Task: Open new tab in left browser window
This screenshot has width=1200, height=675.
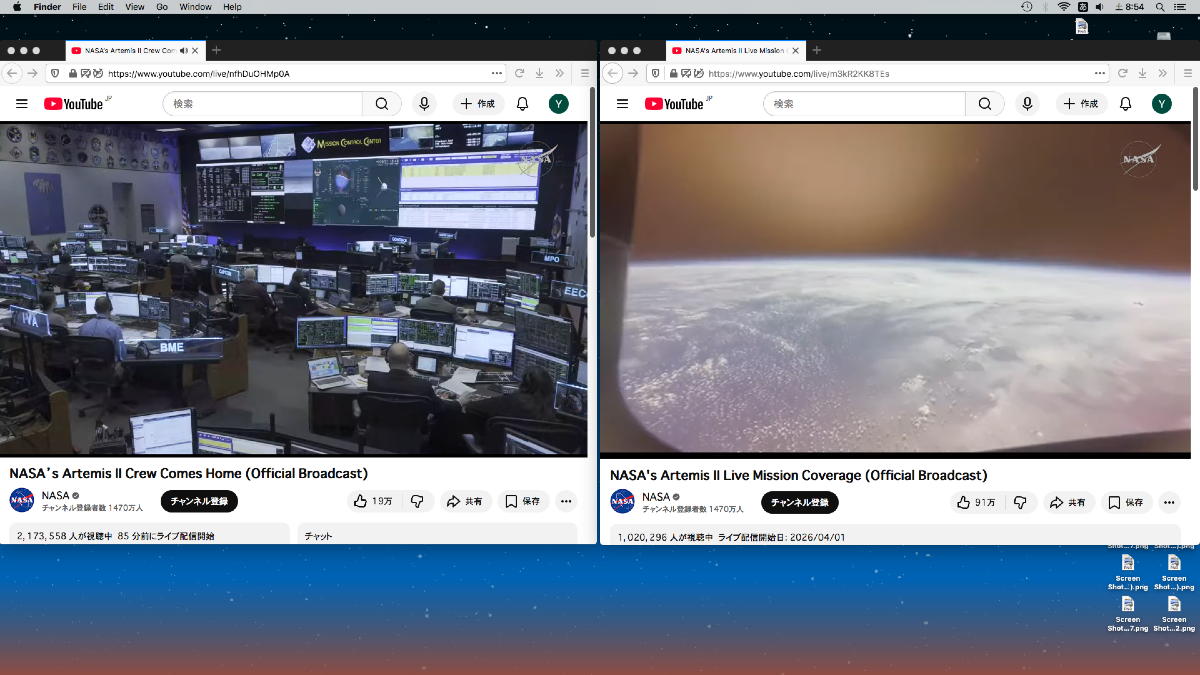Action: coord(216,50)
